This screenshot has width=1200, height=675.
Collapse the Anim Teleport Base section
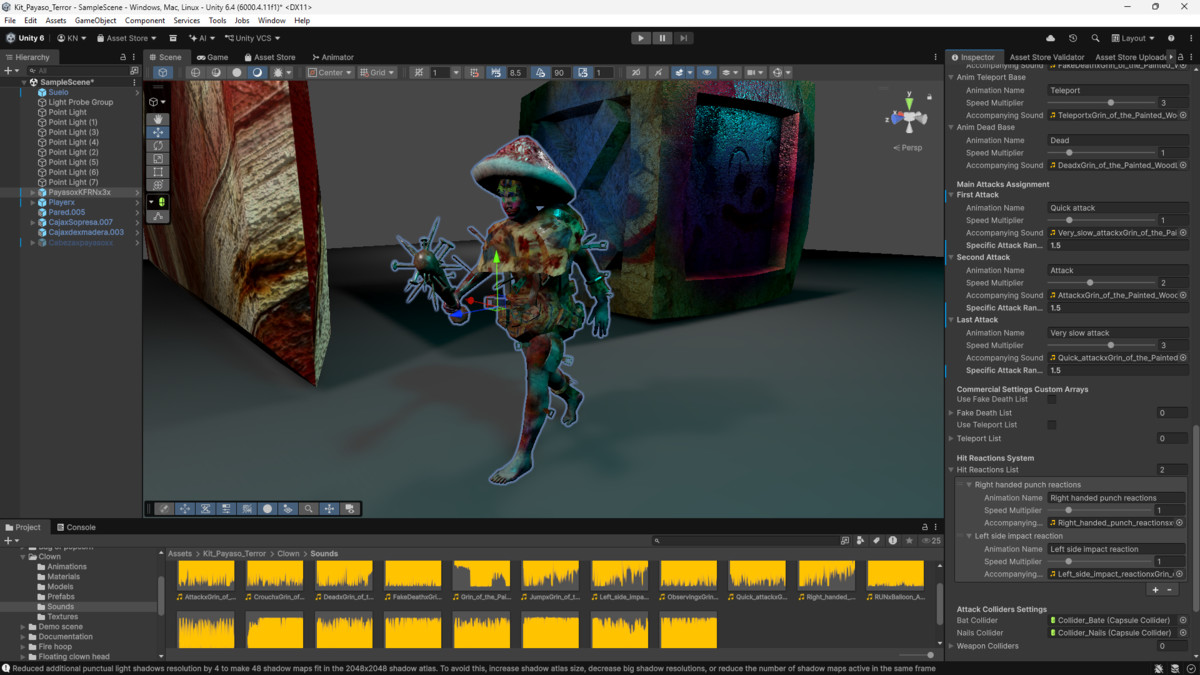pyautogui.click(x=951, y=77)
